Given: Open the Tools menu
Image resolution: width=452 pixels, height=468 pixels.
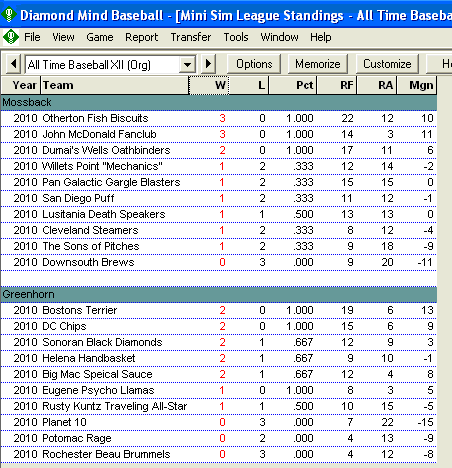Looking at the screenshot, I should (236, 37).
